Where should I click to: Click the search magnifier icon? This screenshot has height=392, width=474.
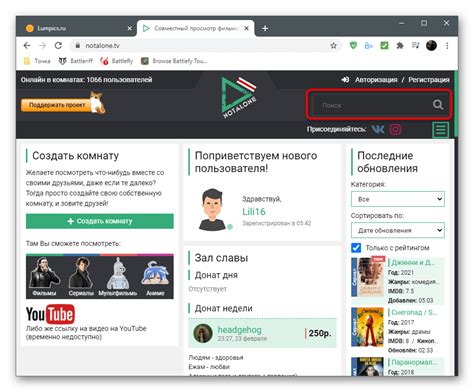pos(438,105)
